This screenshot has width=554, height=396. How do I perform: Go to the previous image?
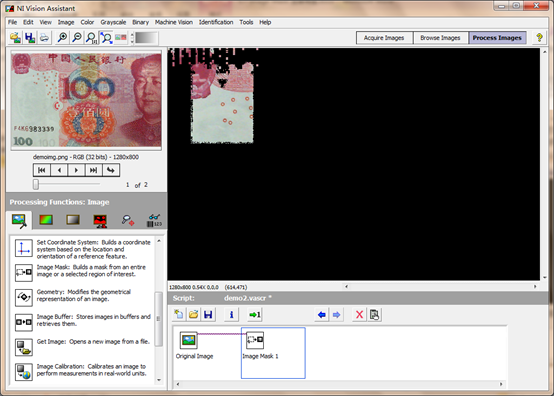(x=59, y=170)
